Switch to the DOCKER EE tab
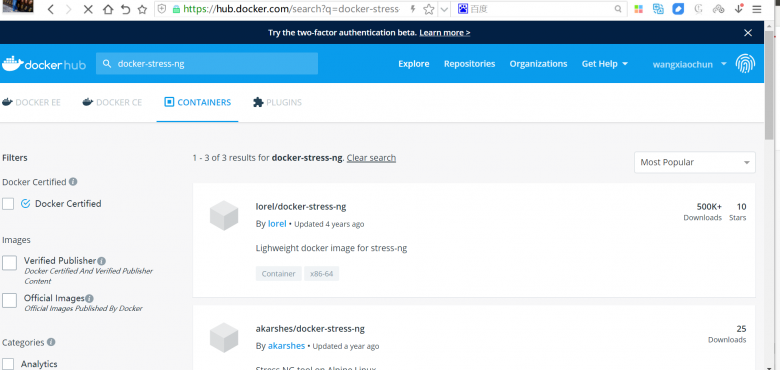The width and height of the screenshot is (780, 370). point(31,102)
